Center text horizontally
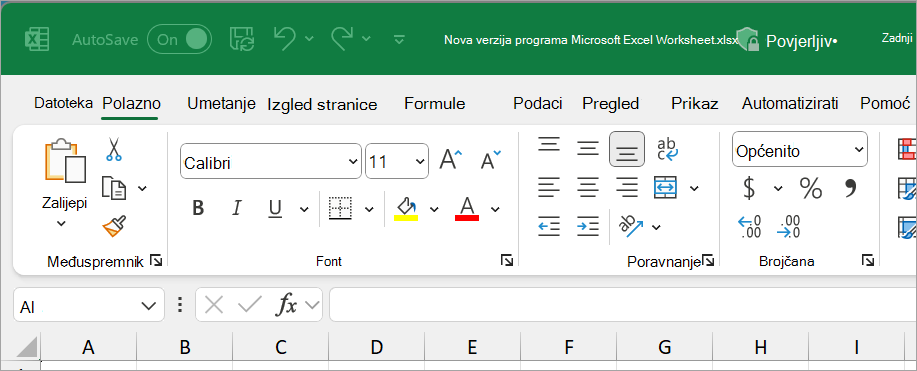 click(x=588, y=188)
